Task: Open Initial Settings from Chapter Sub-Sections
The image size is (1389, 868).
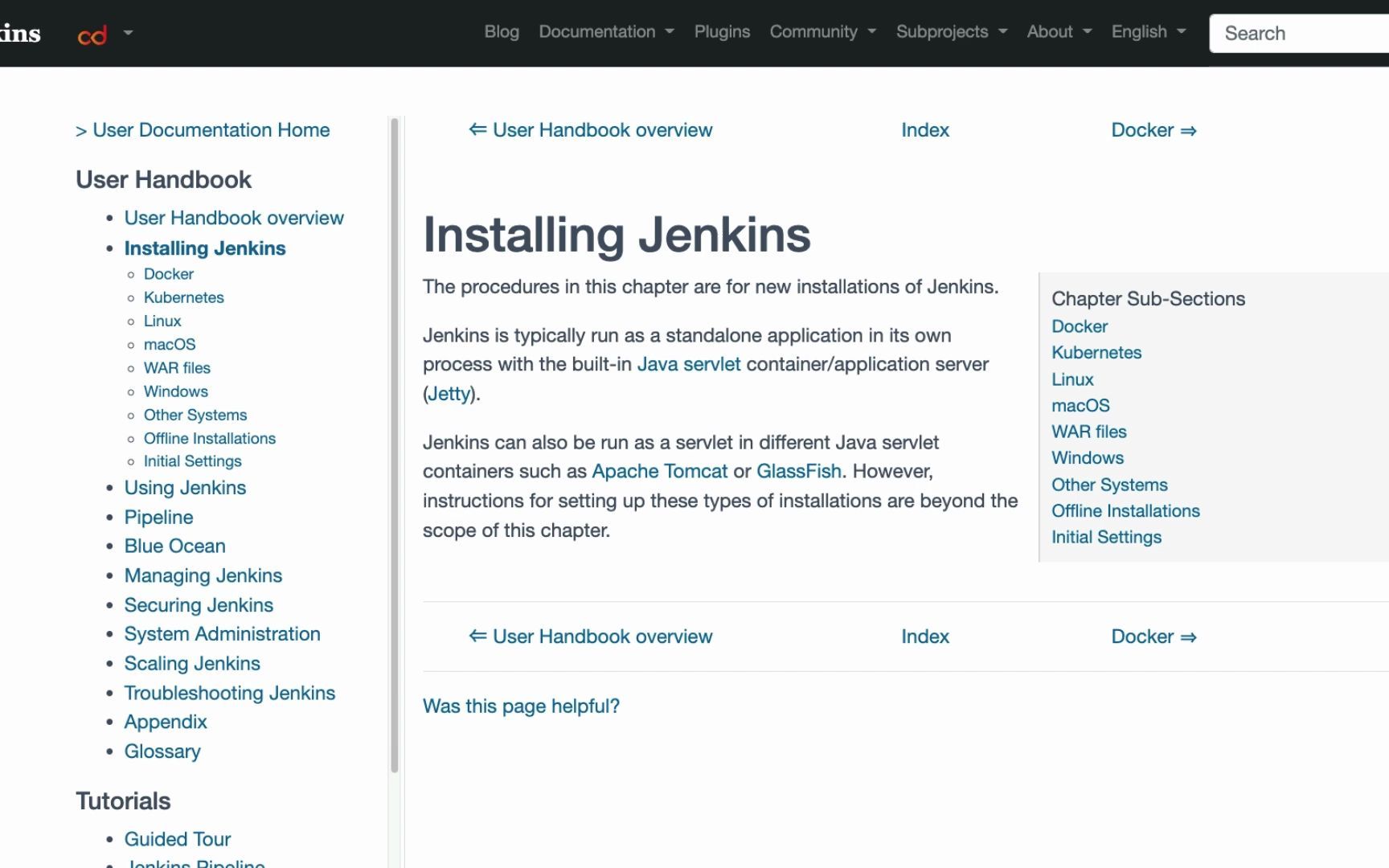Action: click(1106, 537)
